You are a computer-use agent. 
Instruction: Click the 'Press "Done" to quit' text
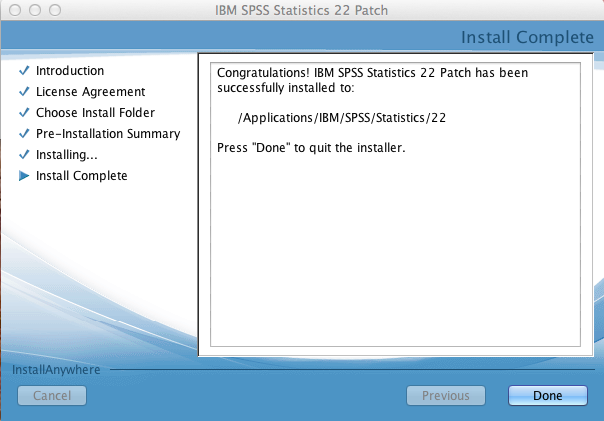pyautogui.click(x=311, y=148)
